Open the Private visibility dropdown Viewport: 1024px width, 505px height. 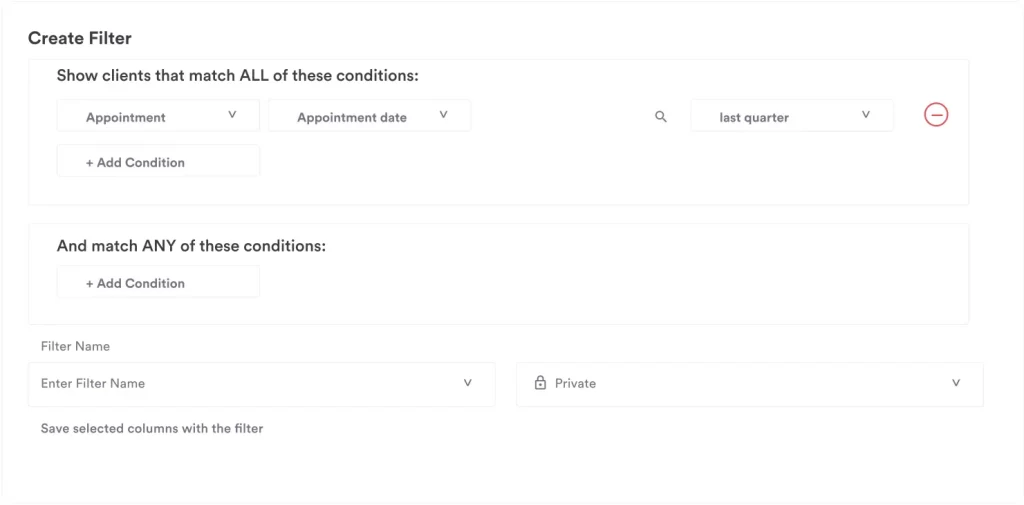point(749,384)
